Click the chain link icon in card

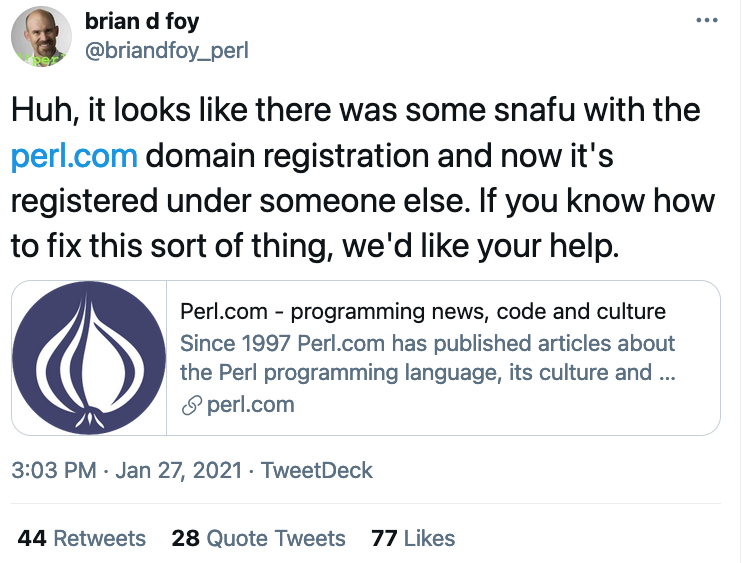coord(190,405)
